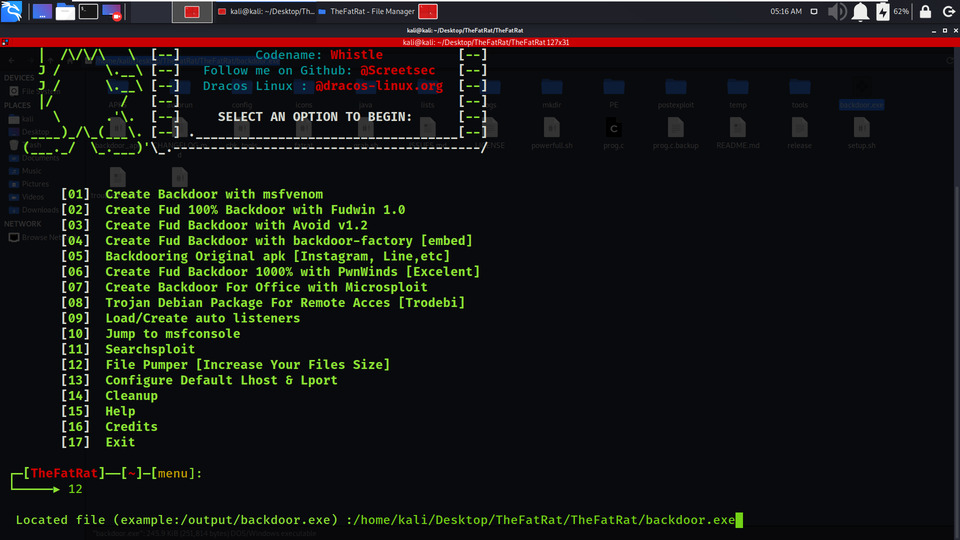Viewport: 960px width, 540px height.
Task: Click option 08 Trojan Debian Package line
Action: click(x=263, y=302)
